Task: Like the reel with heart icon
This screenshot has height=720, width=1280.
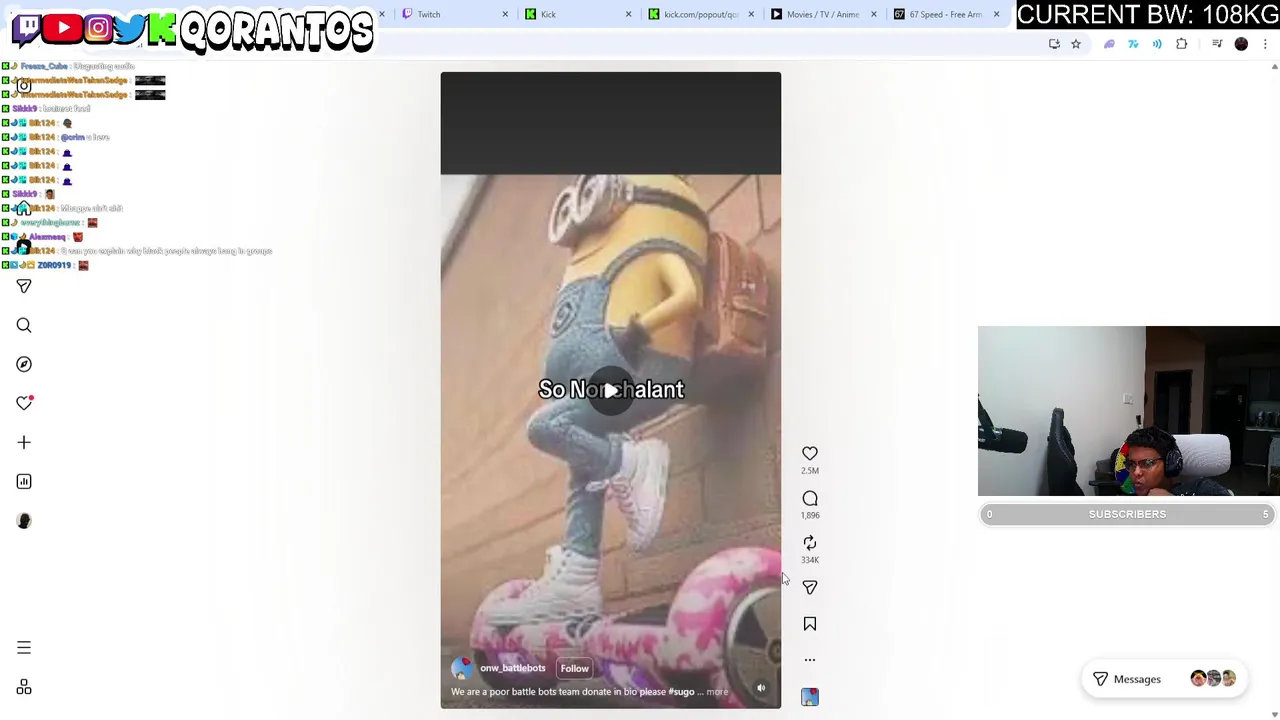Action: coord(810,453)
